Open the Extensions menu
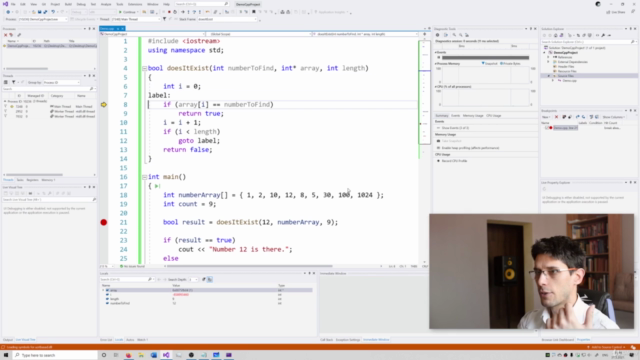This screenshot has height=360, width=640. coord(135,4)
